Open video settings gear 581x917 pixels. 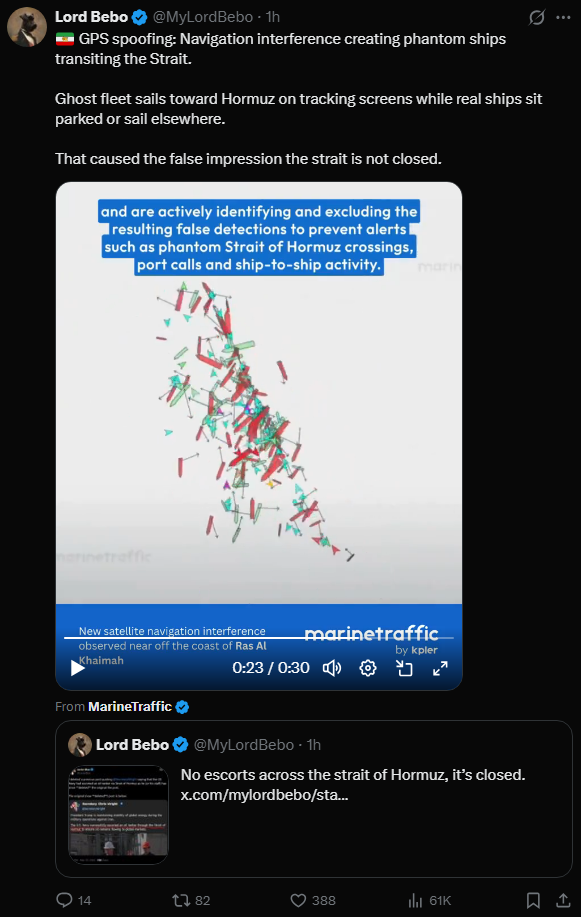[x=368, y=668]
